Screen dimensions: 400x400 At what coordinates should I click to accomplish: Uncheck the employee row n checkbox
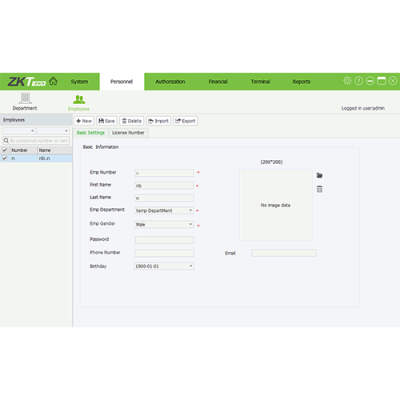5,158
